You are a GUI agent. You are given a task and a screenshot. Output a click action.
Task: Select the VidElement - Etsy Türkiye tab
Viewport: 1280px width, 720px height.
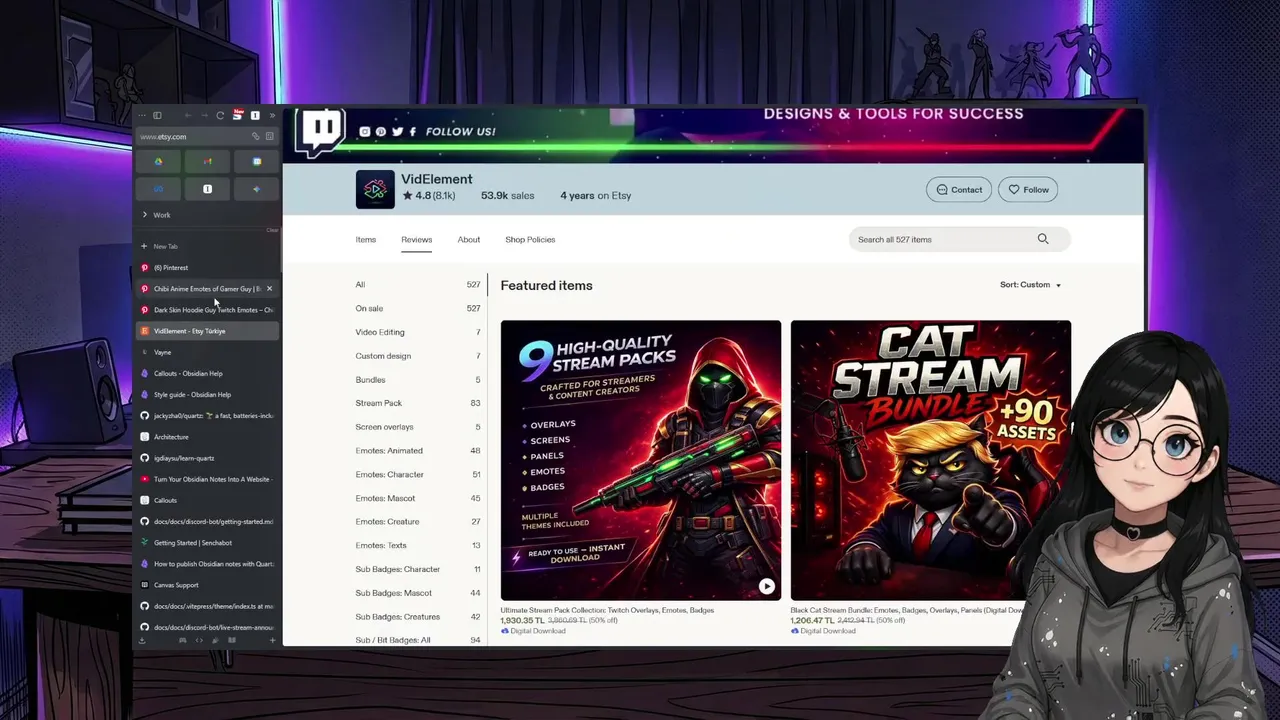207,331
